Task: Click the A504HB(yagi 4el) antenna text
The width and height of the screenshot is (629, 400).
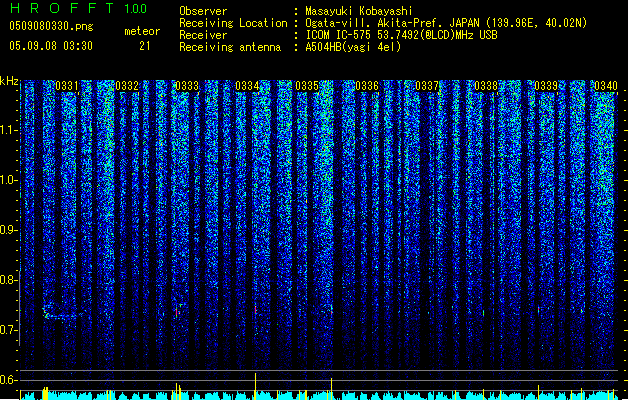Action: tap(353, 47)
